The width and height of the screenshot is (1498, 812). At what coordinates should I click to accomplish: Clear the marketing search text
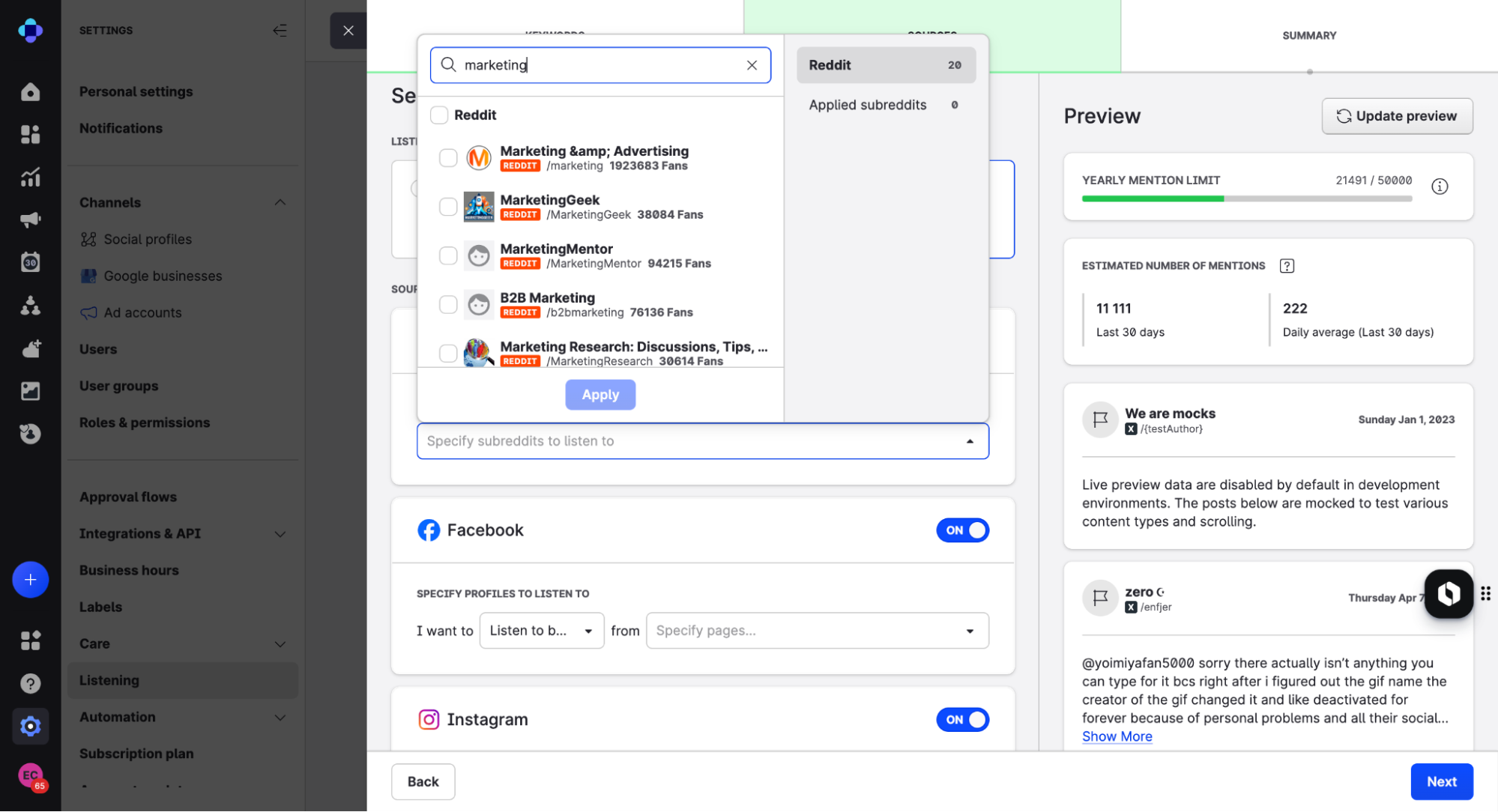(752, 65)
